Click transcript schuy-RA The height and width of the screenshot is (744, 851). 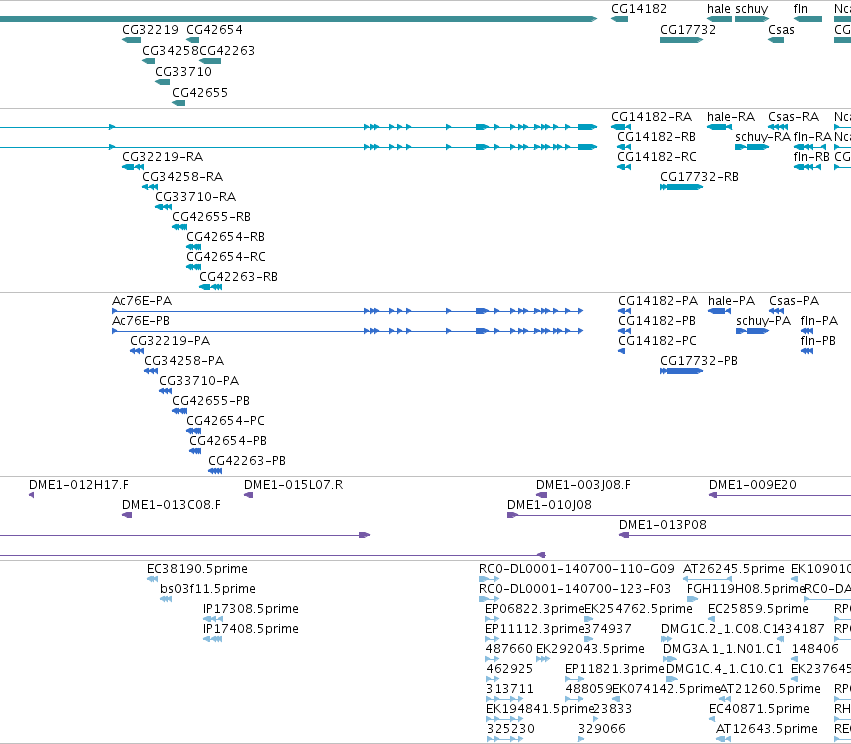coord(763,137)
